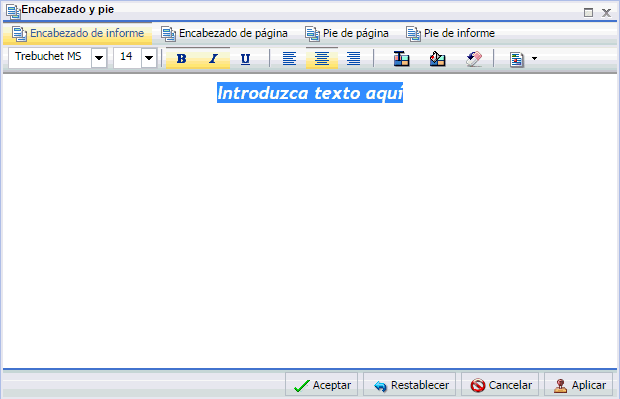
Task: Click the selected text Introduzca texto aquí
Action: [310, 93]
